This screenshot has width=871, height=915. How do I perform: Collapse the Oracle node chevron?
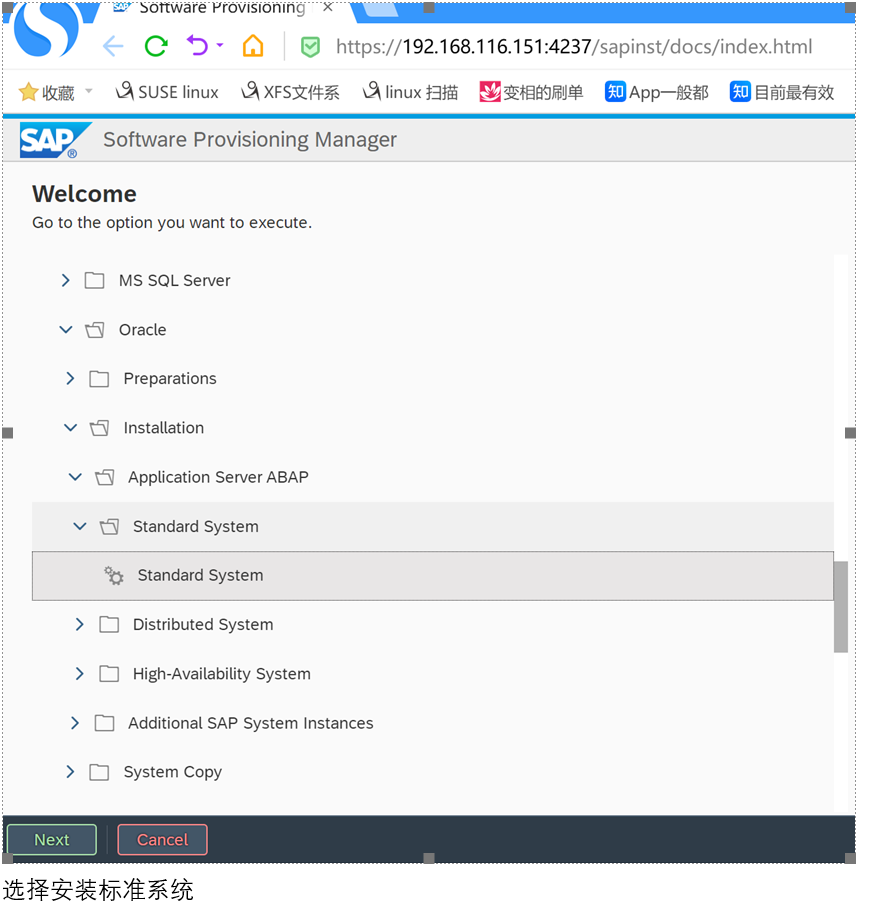[66, 330]
